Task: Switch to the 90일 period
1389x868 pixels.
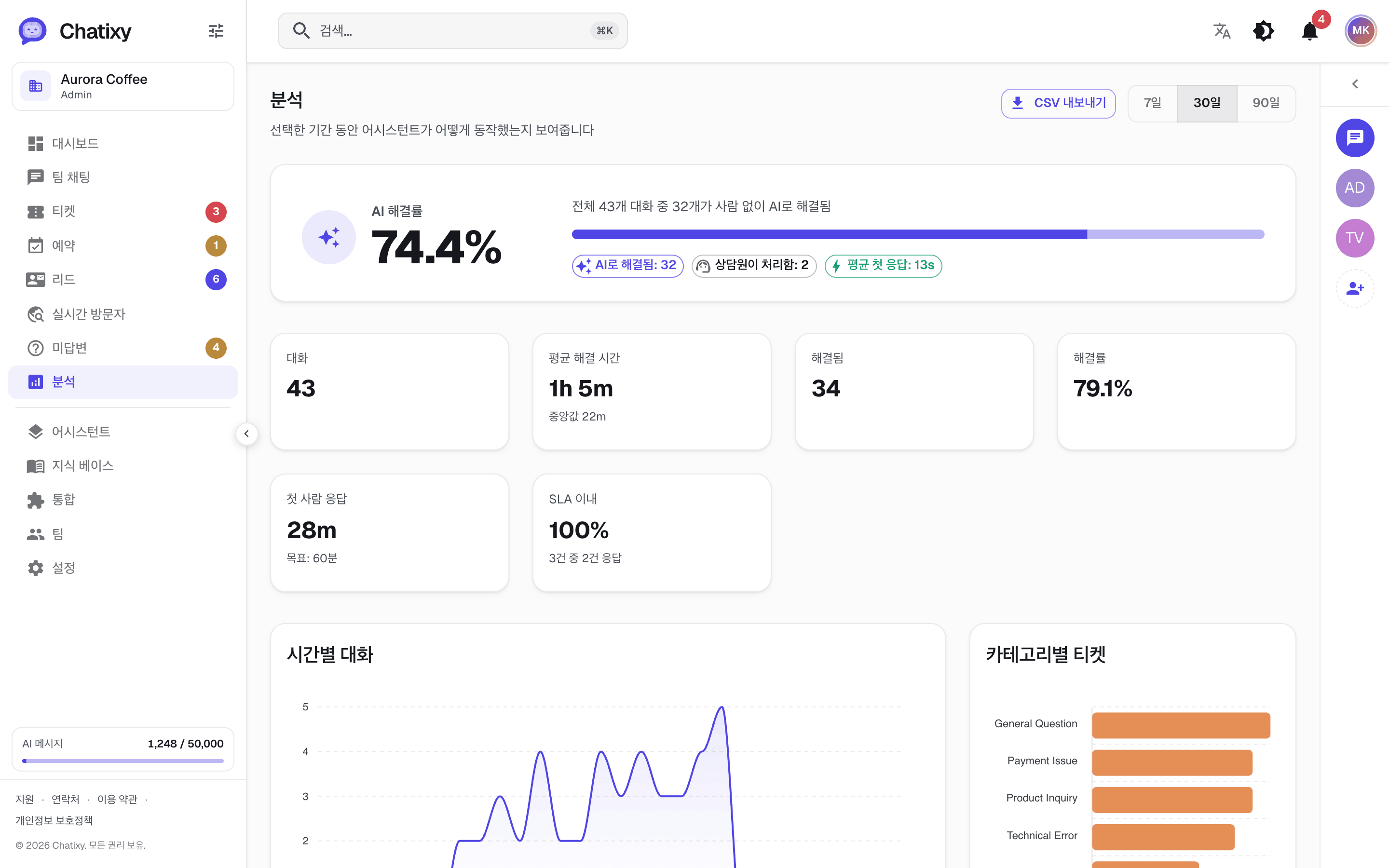Action: tap(1266, 103)
